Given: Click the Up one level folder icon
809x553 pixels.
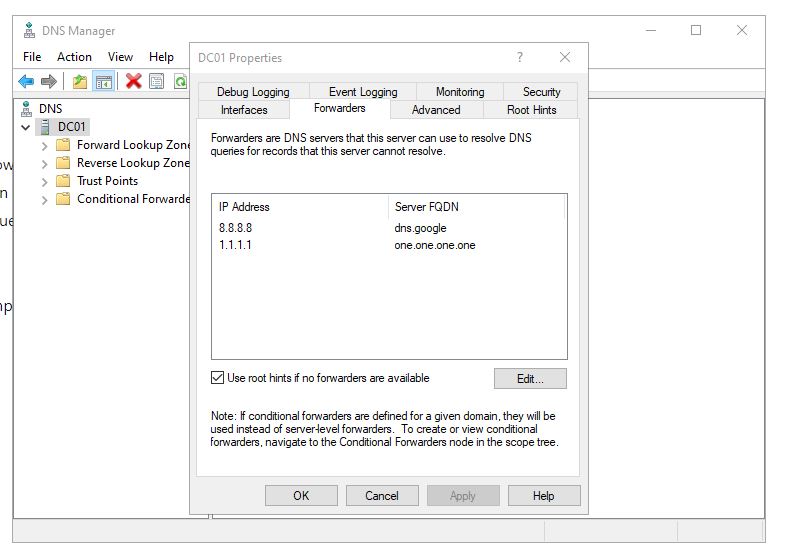Looking at the screenshot, I should 79,81.
